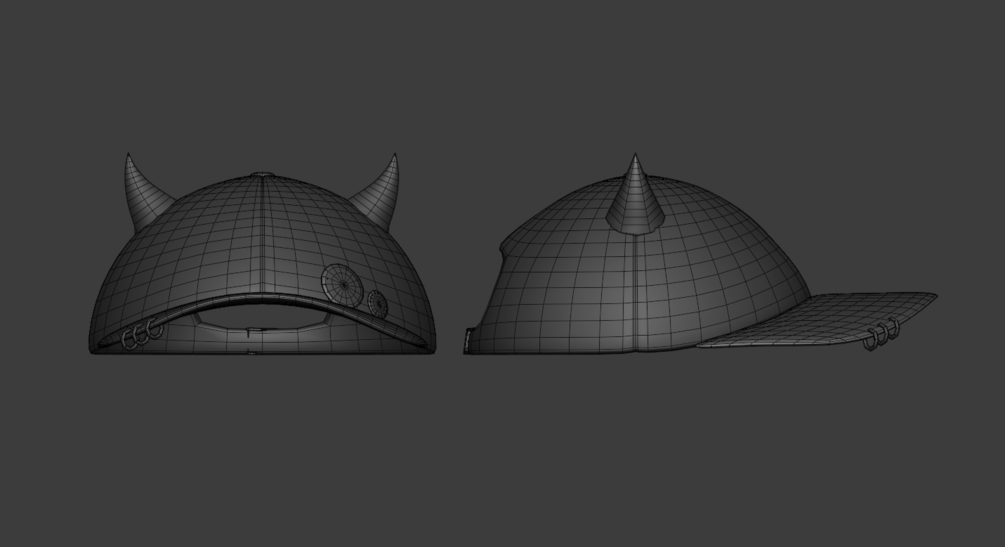This screenshot has width=1005, height=547.
Task: Select the left horn on the front-view cap
Action: 142,192
